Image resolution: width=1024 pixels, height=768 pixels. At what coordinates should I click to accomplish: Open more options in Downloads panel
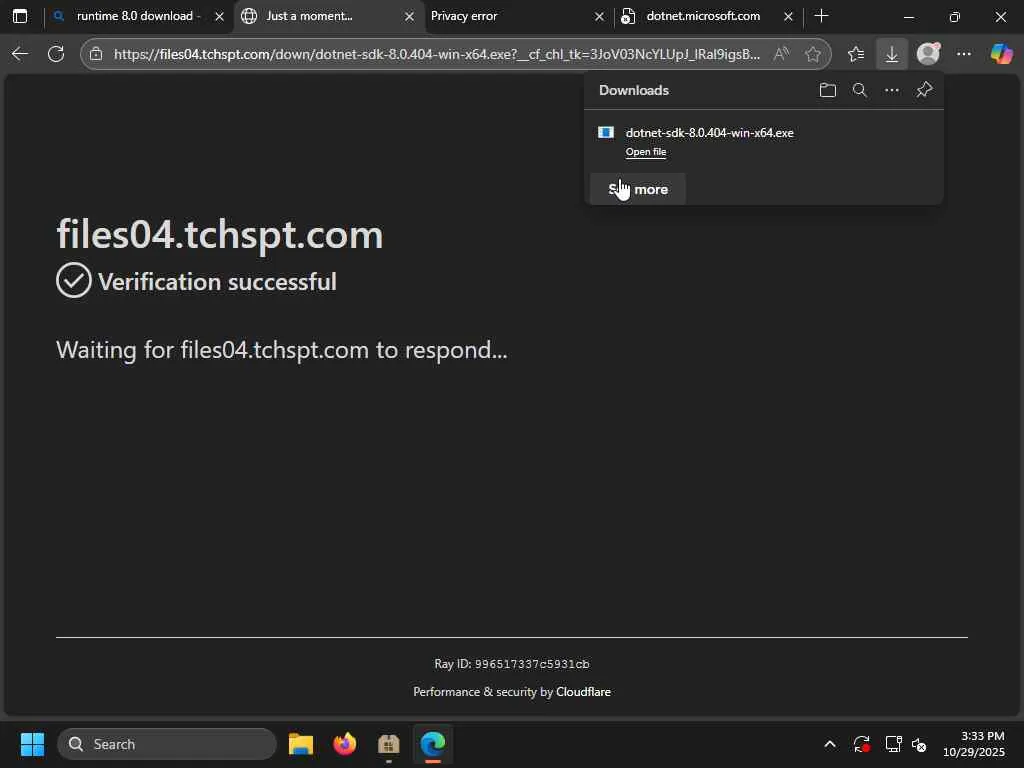891,90
